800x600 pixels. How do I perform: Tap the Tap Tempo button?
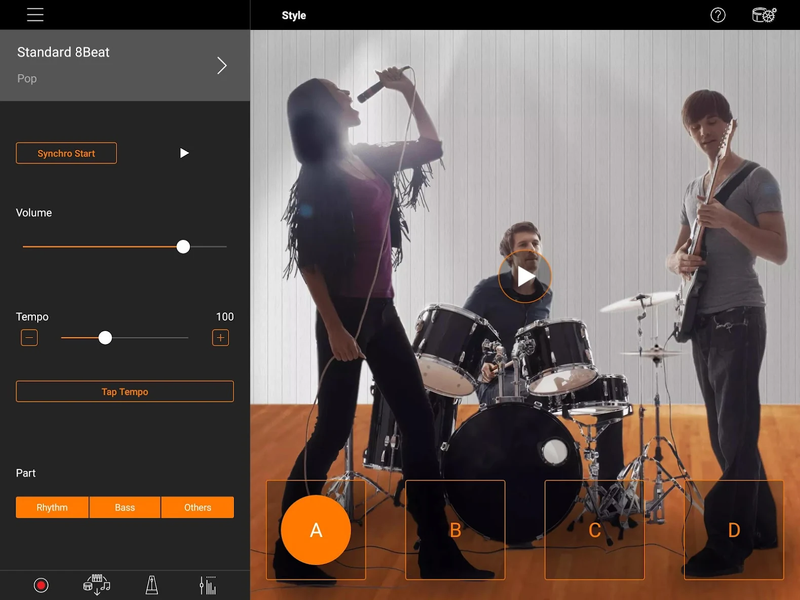coord(124,391)
